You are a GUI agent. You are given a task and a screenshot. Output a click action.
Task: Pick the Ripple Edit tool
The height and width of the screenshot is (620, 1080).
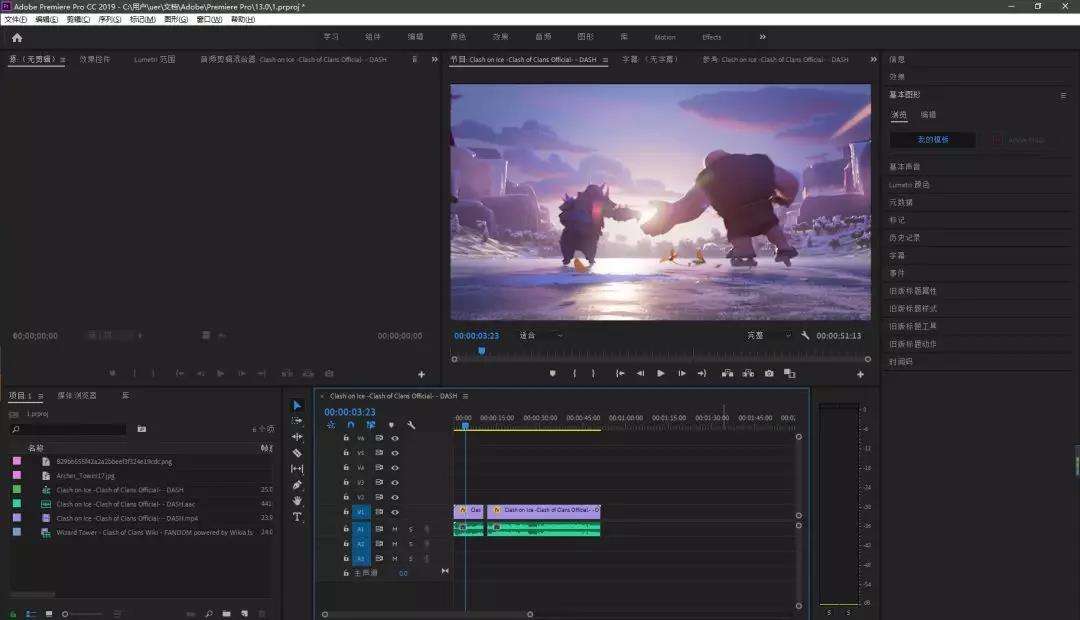297,437
